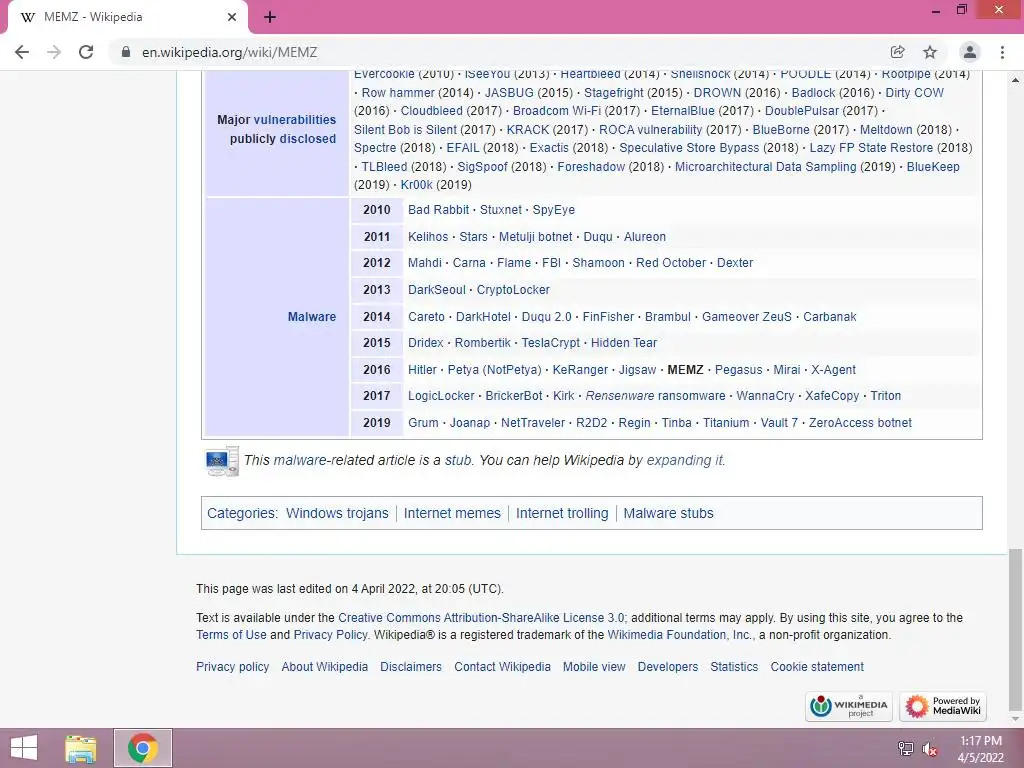Click the Mirai malware link
This screenshot has width=1024, height=768.
[x=786, y=370]
